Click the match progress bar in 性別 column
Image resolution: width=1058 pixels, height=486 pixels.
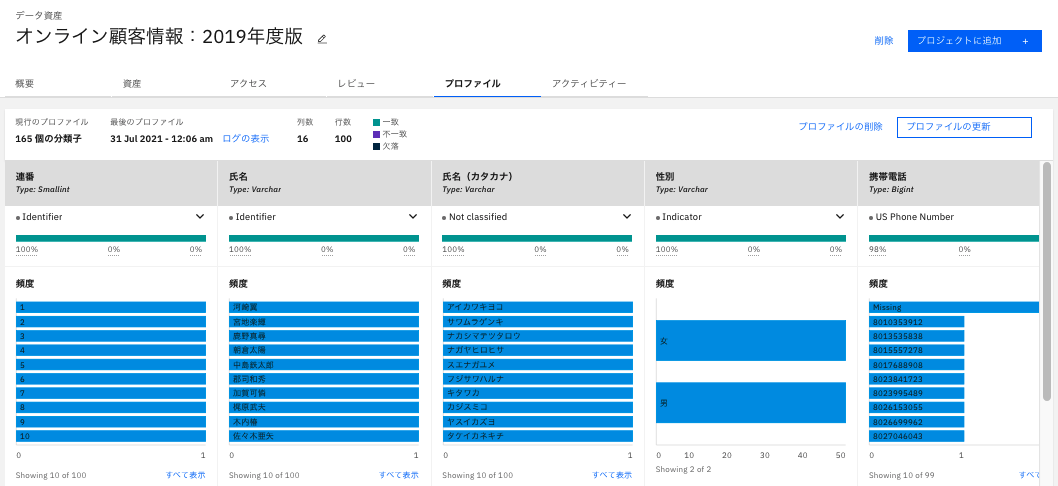tap(750, 238)
